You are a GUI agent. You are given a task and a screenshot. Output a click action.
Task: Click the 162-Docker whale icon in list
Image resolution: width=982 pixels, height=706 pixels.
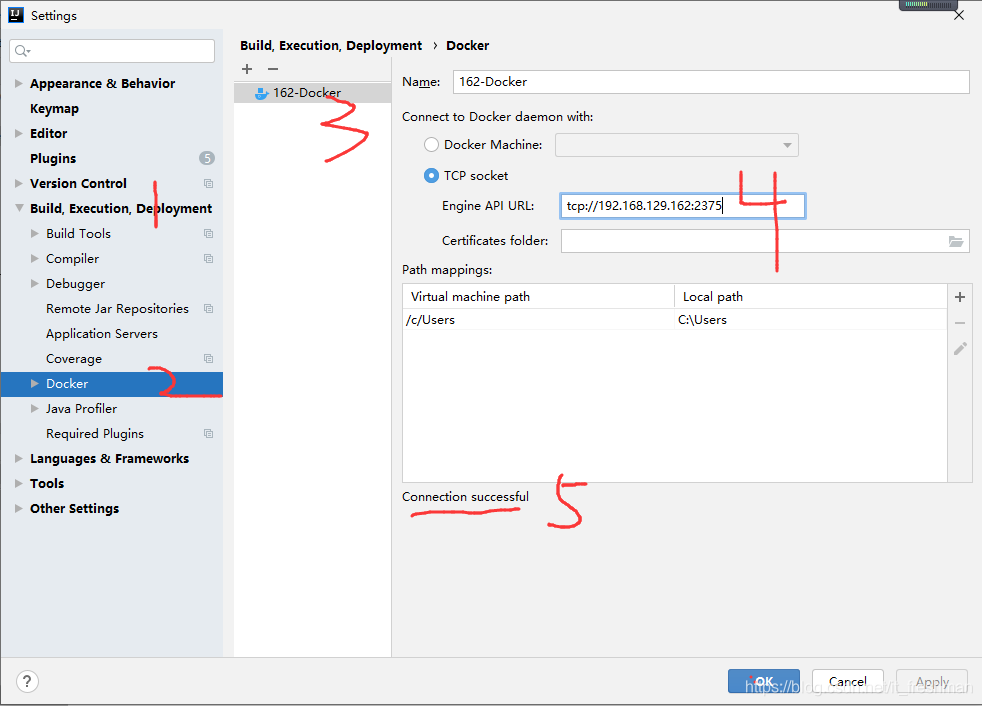point(261,93)
